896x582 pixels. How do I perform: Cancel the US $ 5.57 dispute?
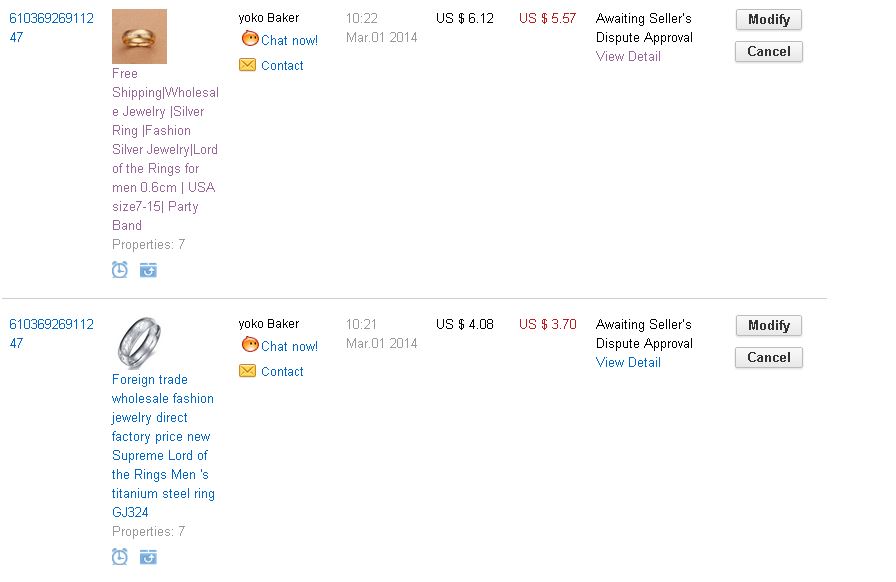click(769, 51)
